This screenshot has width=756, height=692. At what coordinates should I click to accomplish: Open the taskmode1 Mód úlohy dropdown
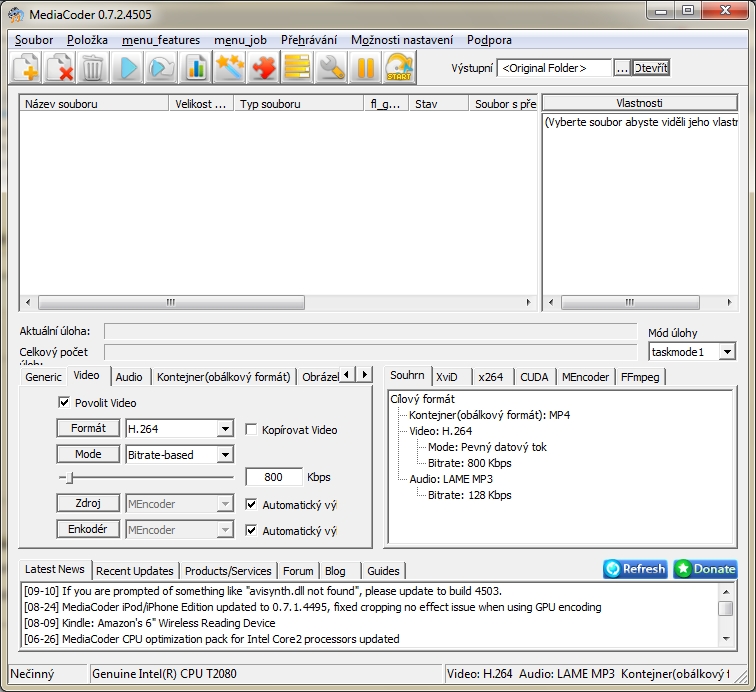[727, 352]
